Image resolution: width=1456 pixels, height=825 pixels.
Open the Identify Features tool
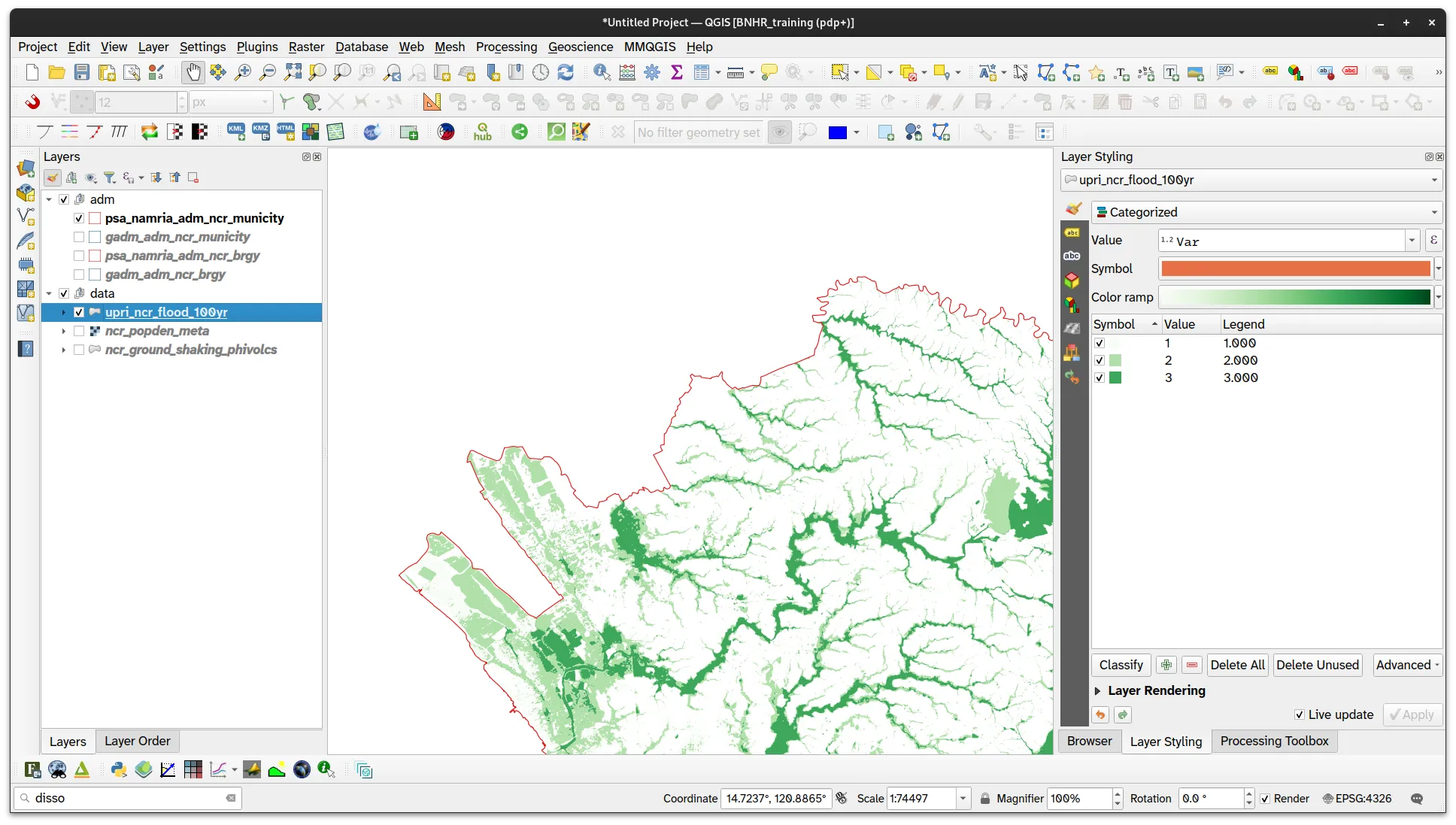(602, 72)
